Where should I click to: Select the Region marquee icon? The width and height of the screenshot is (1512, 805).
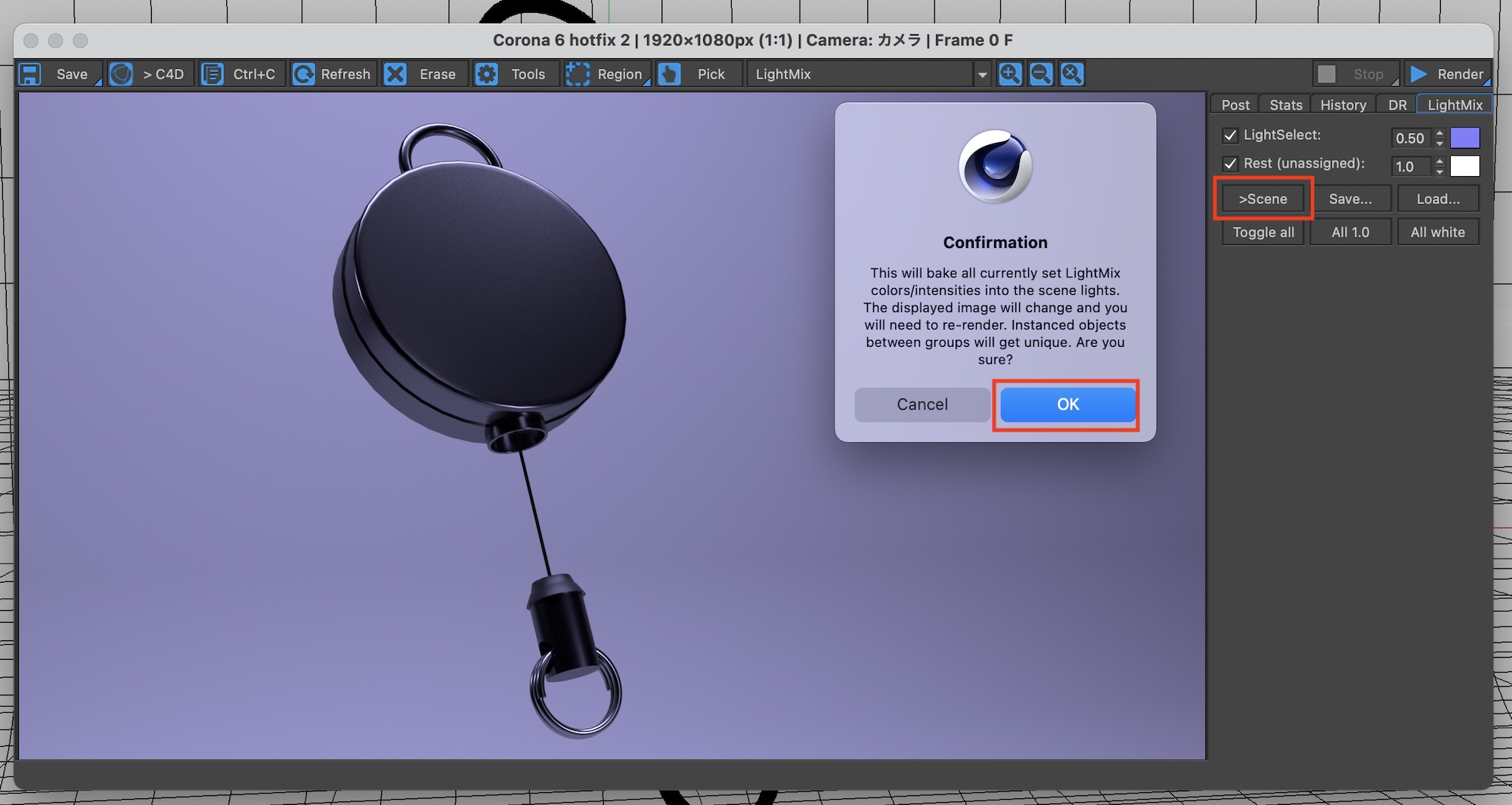click(x=578, y=74)
